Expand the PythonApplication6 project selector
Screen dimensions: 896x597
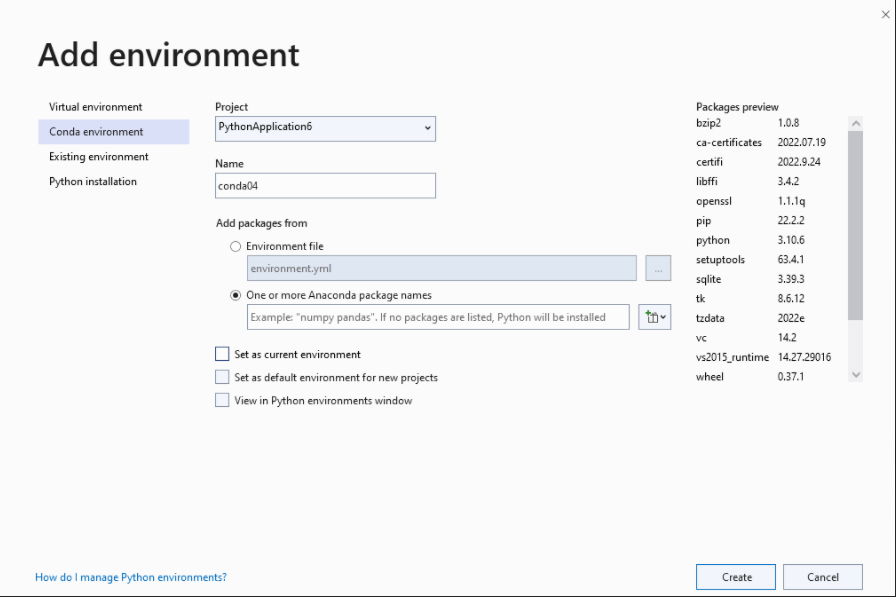click(x=325, y=128)
